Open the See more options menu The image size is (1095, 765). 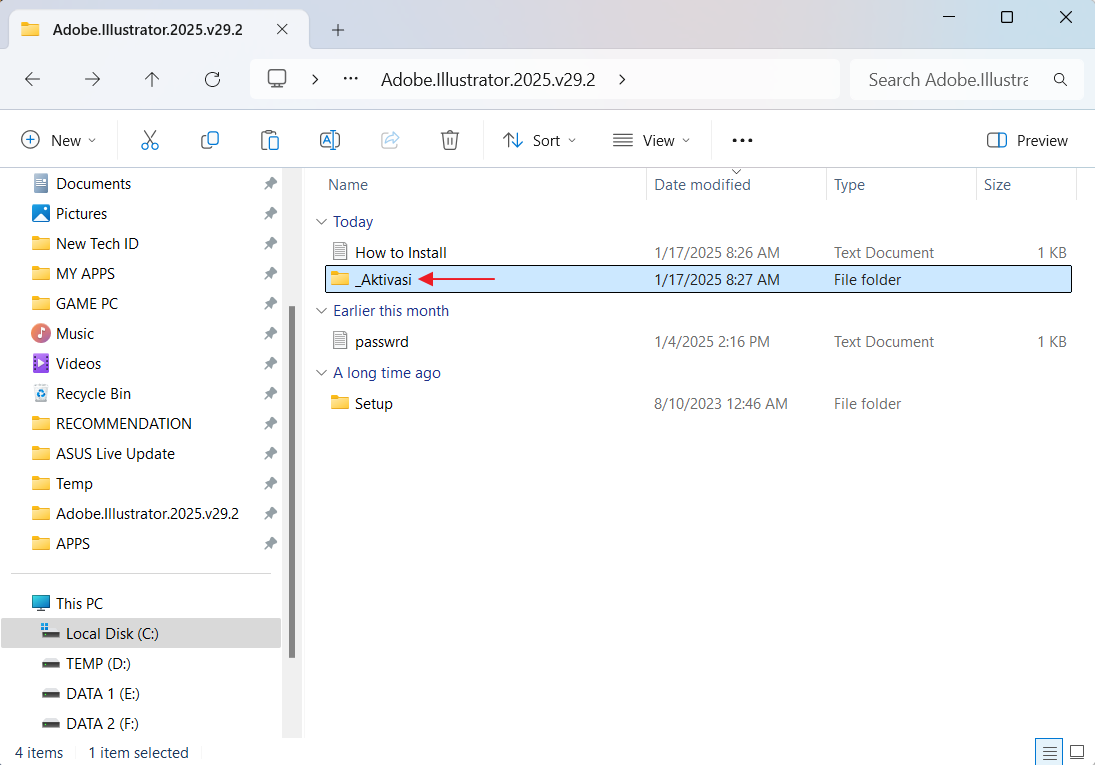742,140
